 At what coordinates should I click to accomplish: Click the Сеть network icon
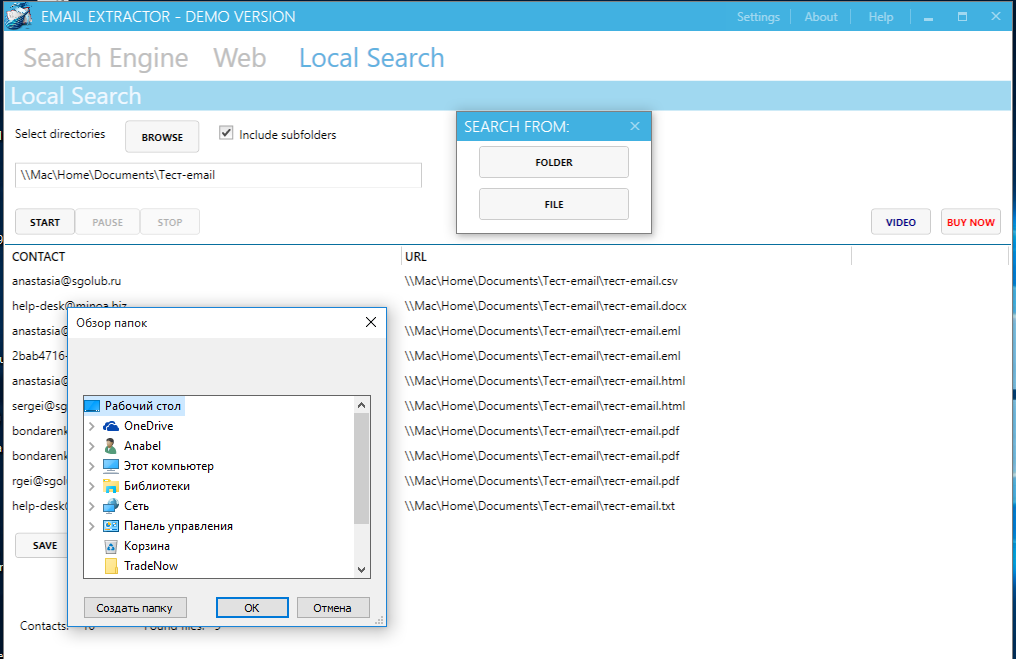[x=111, y=506]
